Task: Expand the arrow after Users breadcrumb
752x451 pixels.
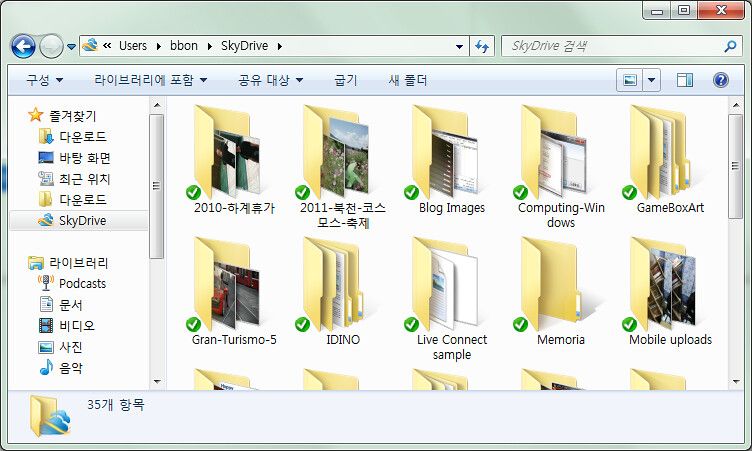Action: tap(159, 47)
